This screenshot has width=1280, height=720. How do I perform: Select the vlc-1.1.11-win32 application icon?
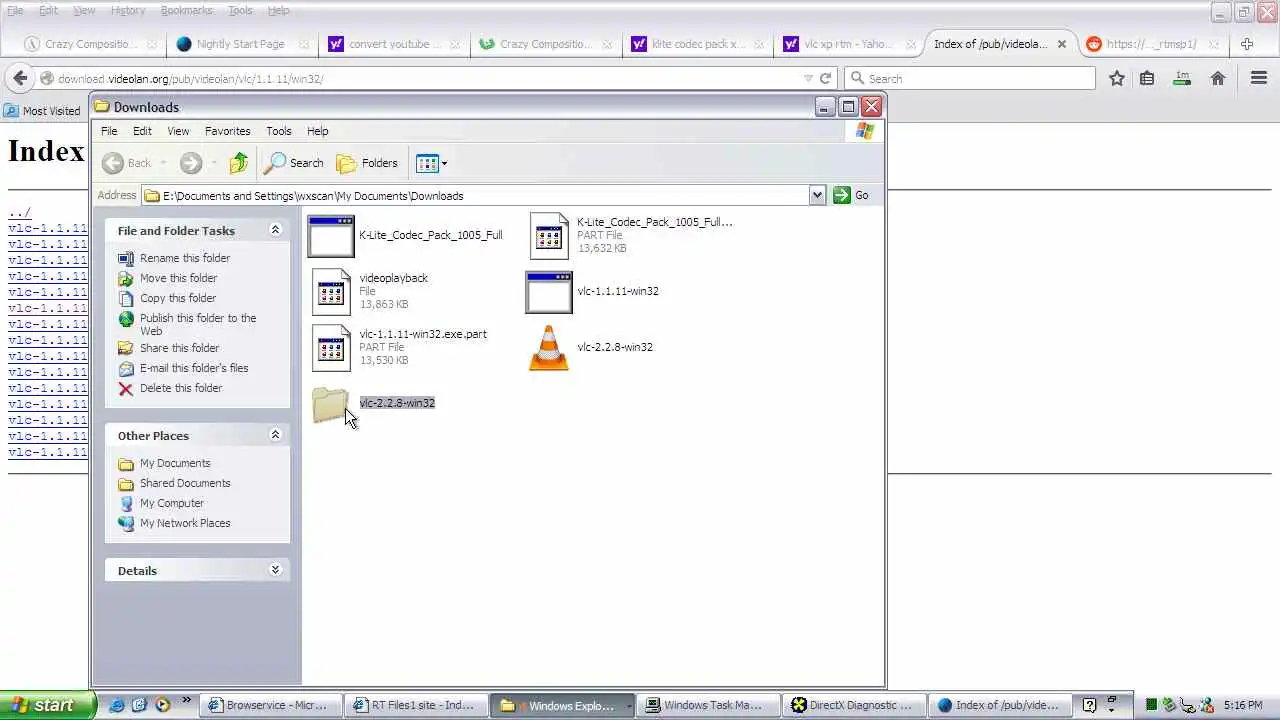pyautogui.click(x=549, y=292)
